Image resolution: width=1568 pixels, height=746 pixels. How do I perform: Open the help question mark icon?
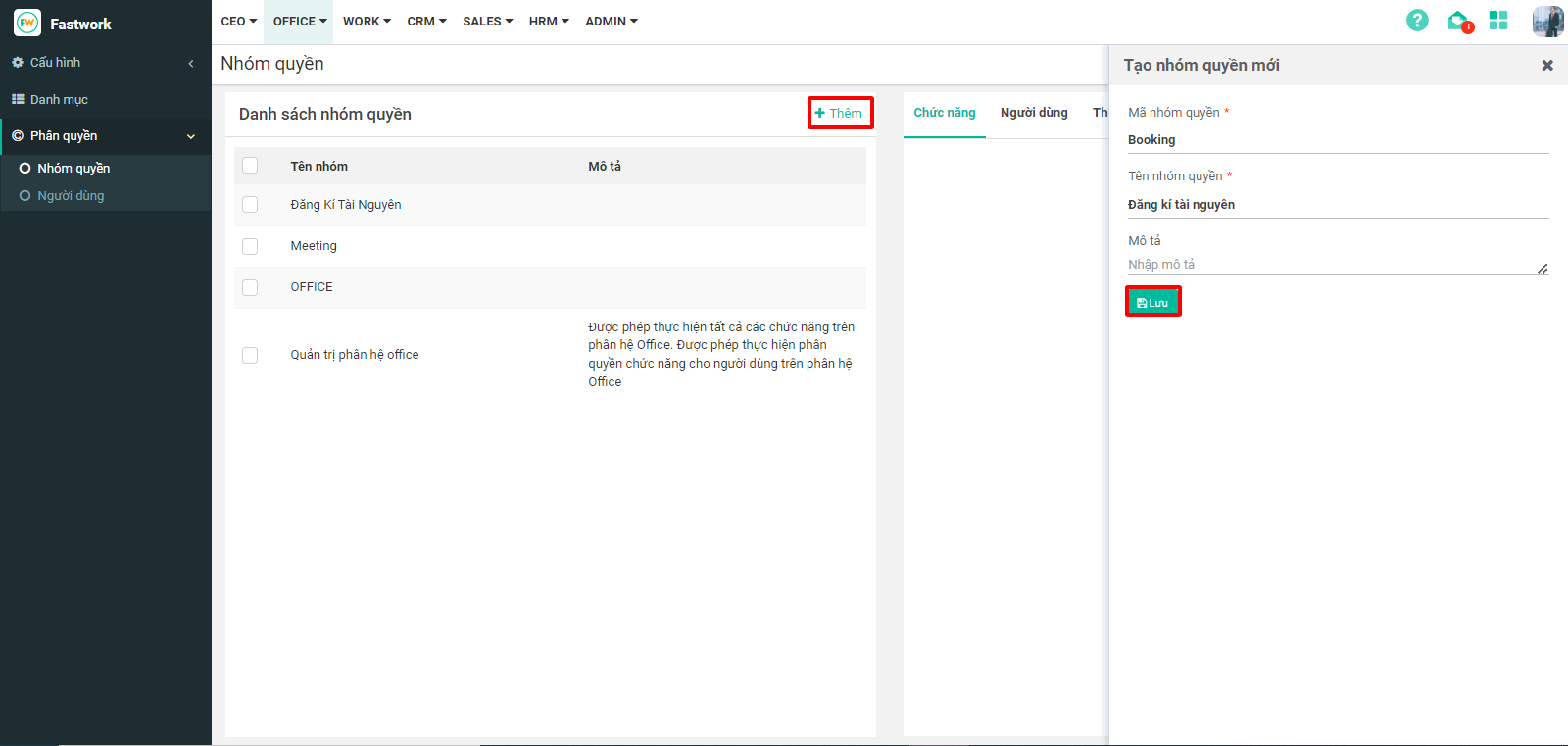click(x=1417, y=21)
